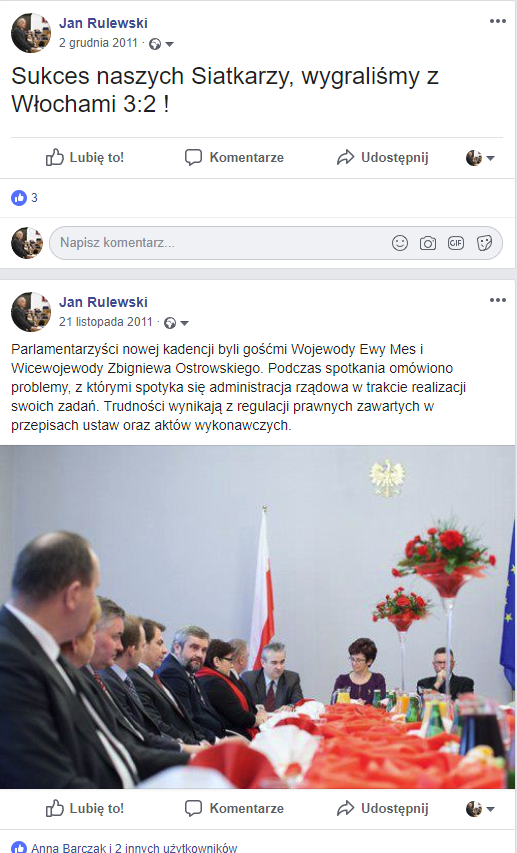The height and width of the screenshot is (853, 517).
Task: Open the sticker picker icon in the comment box
Action: click(484, 243)
